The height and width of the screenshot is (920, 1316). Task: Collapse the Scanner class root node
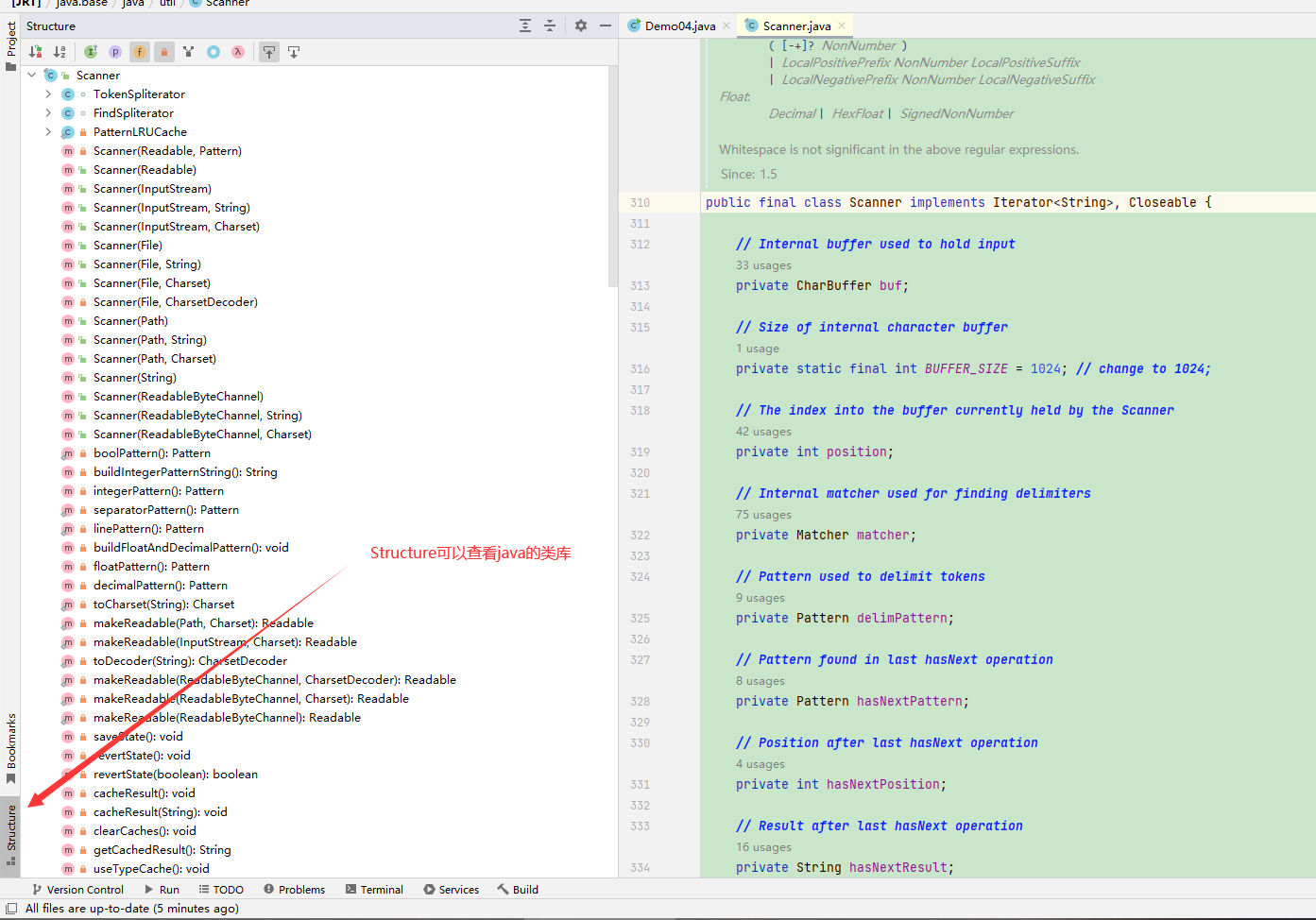pyautogui.click(x=32, y=75)
